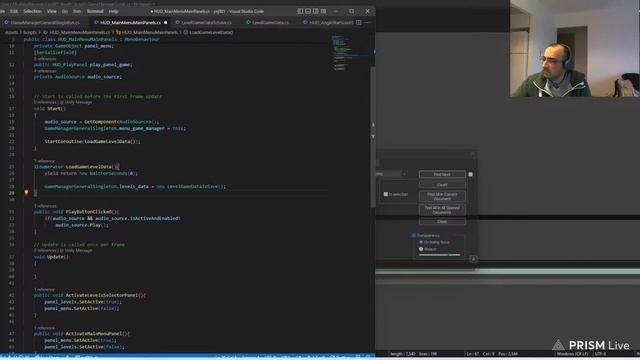Open the Selection menu
640x360 pixels.
tap(32, 11)
